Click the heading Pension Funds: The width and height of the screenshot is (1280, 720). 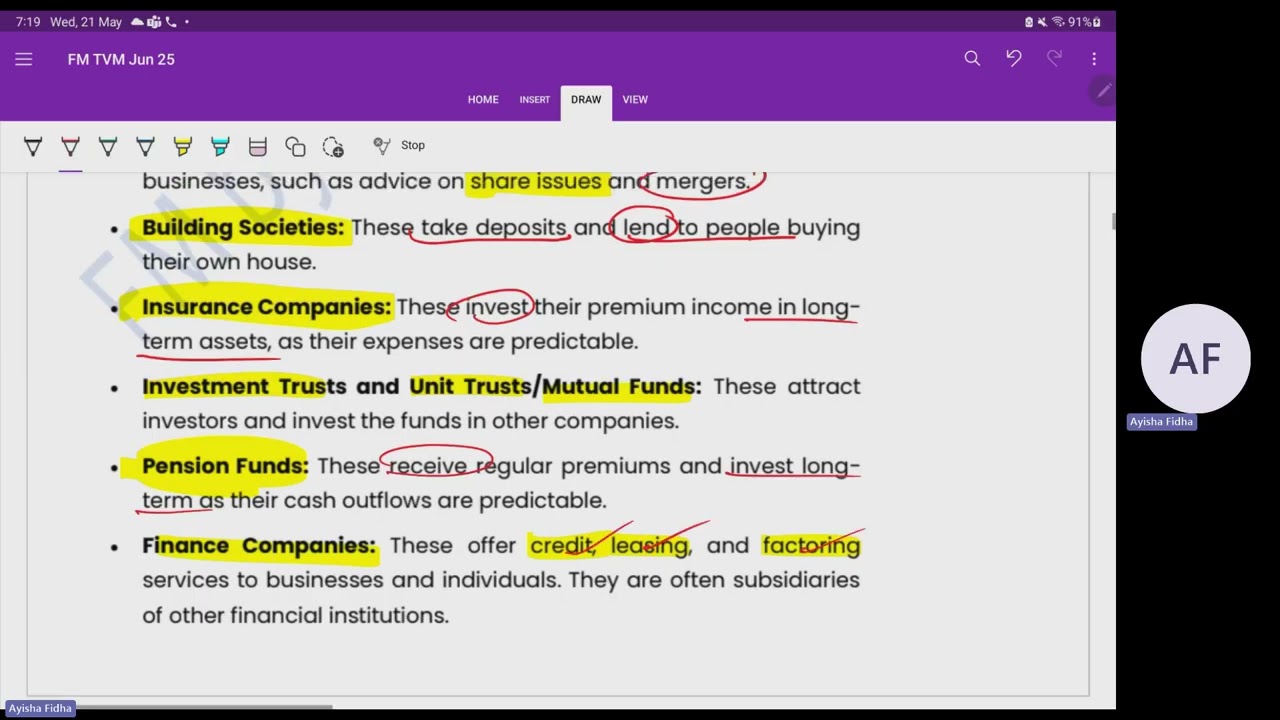[225, 466]
